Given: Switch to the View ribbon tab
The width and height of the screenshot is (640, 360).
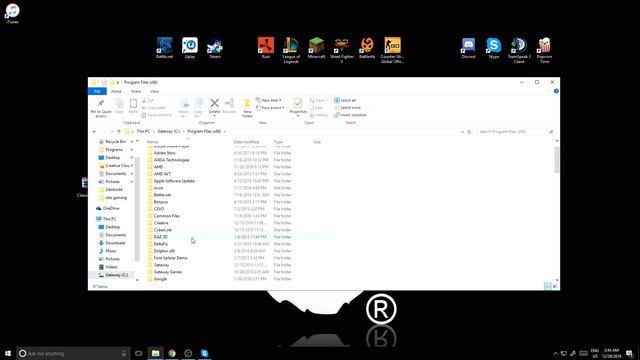Looking at the screenshot, I should coord(154,91).
